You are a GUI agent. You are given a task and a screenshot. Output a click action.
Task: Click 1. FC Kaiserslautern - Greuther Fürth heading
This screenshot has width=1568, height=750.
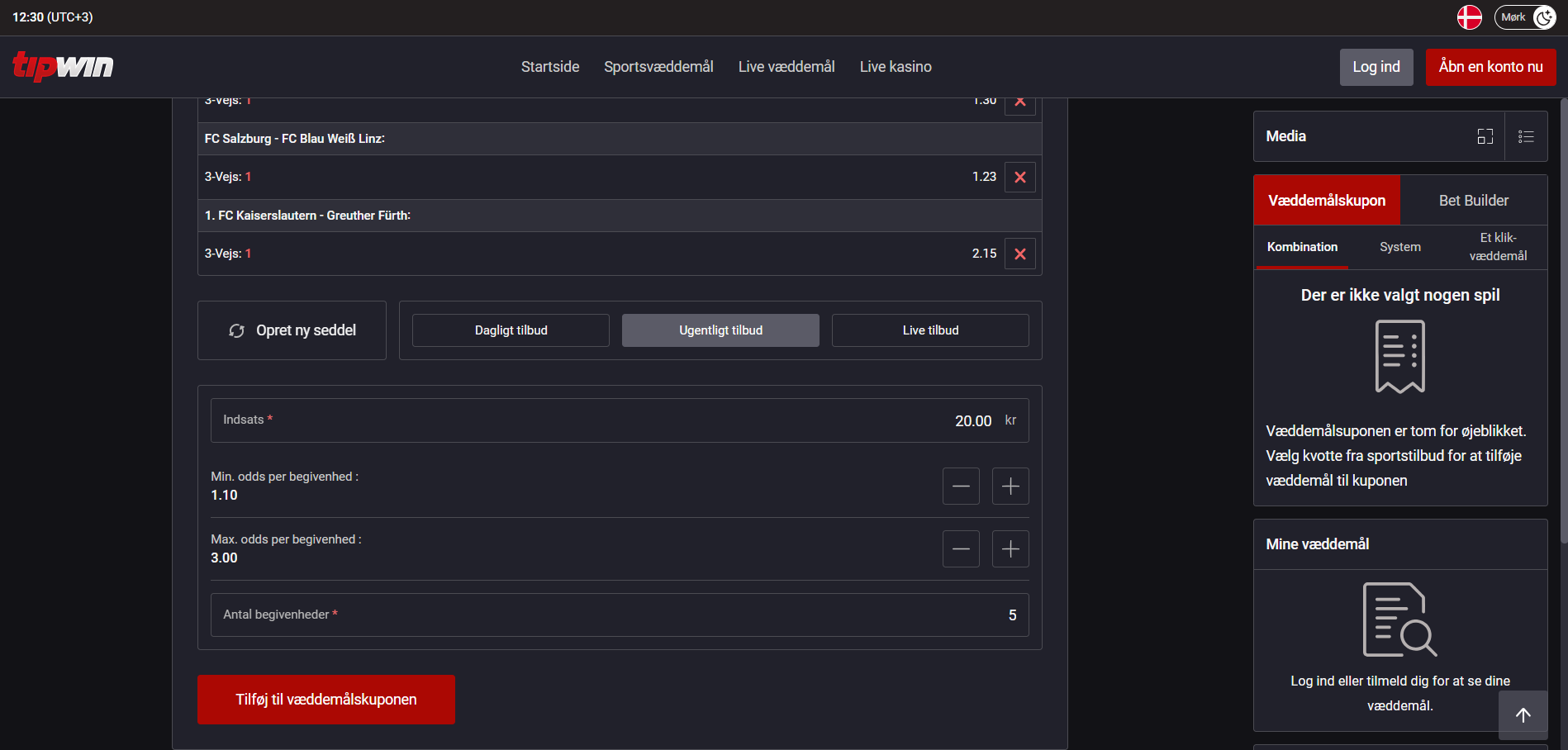(x=307, y=216)
